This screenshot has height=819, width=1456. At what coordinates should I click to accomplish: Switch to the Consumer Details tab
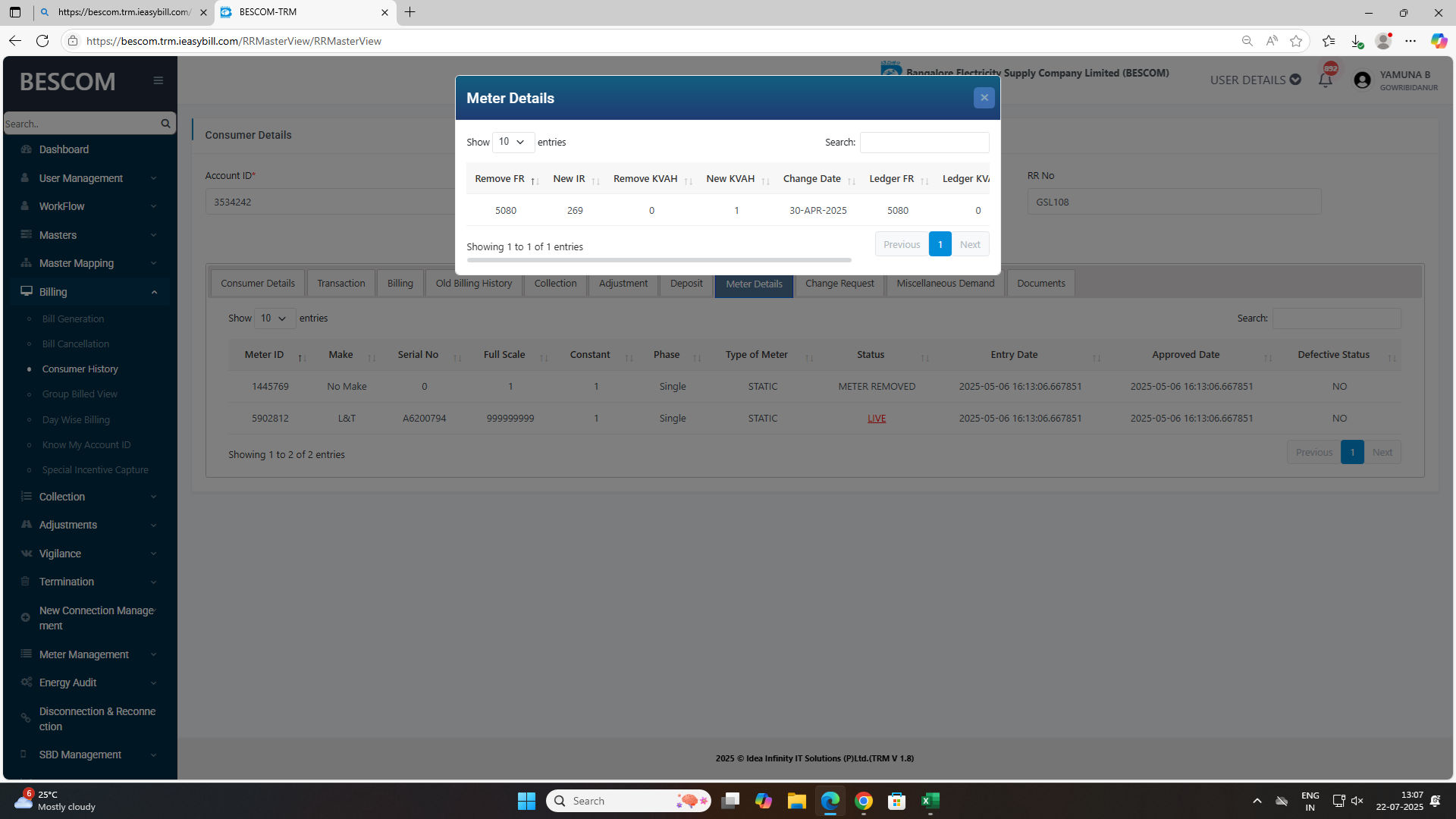click(x=258, y=284)
